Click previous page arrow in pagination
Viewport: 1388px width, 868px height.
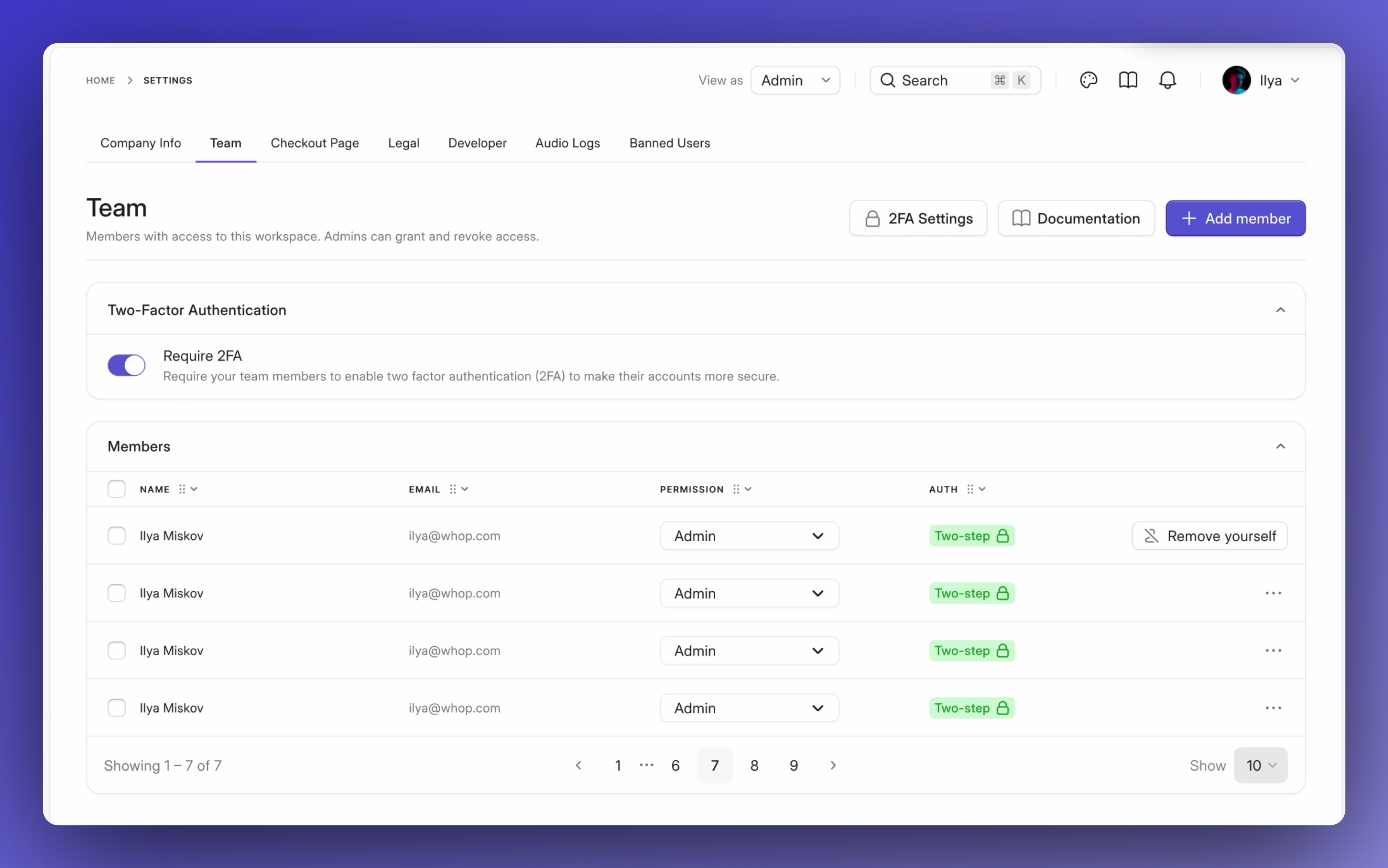click(x=579, y=765)
